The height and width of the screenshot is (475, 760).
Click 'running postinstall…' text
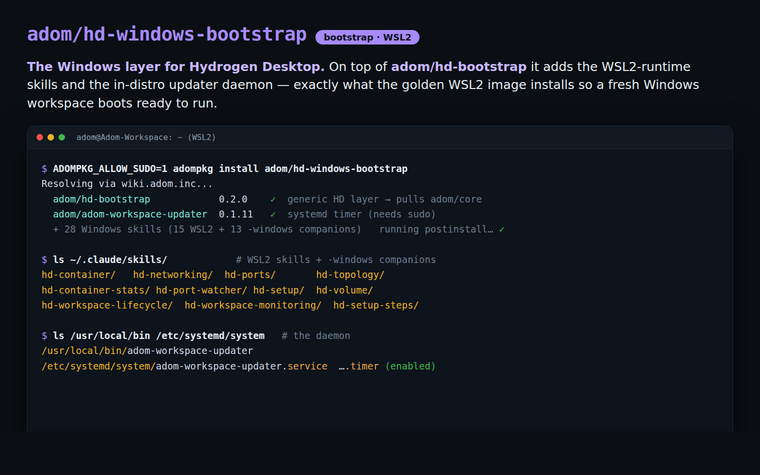436,229
